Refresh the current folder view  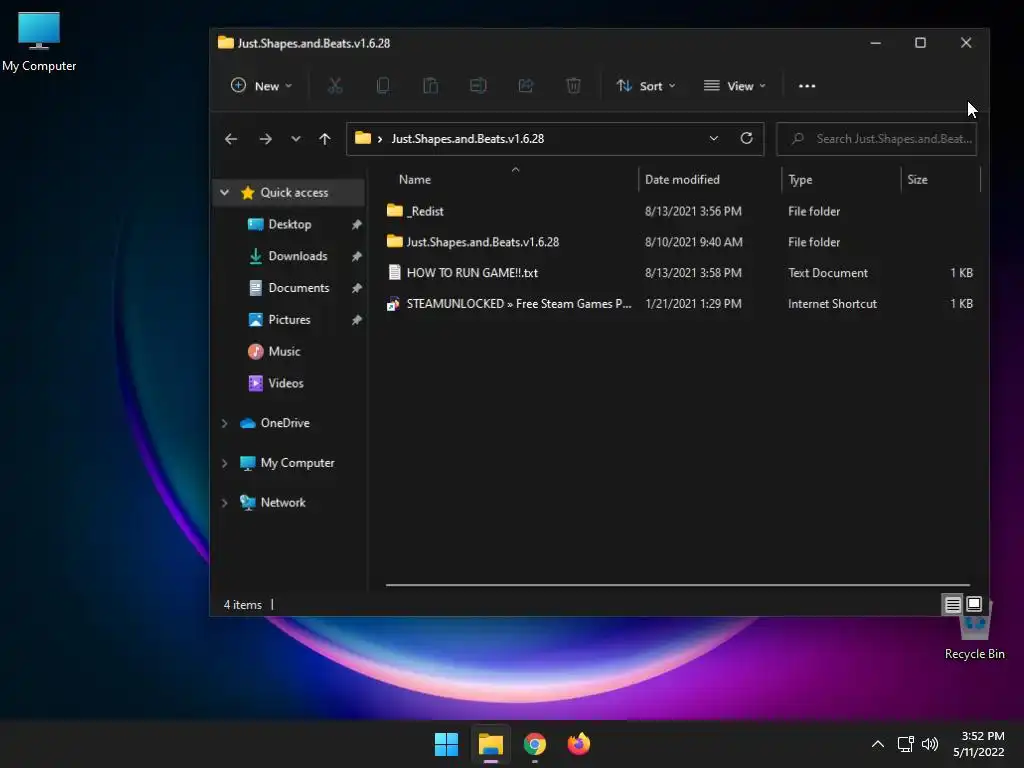pos(746,138)
